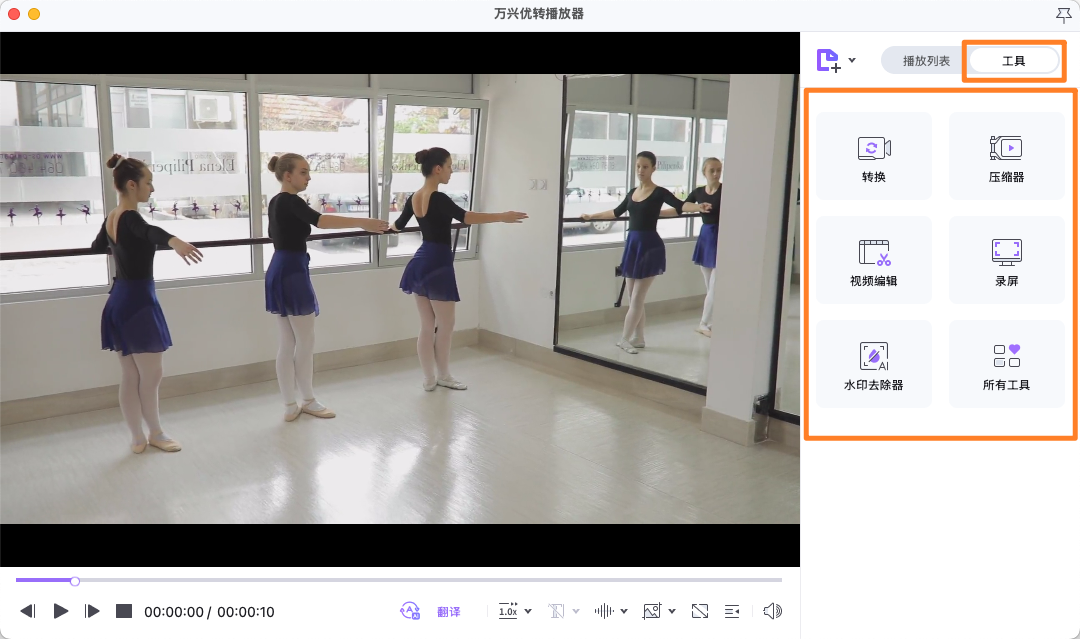1080x639 pixels.
Task: Open the 压缩器 (Compressor) tool
Action: tap(1006, 156)
